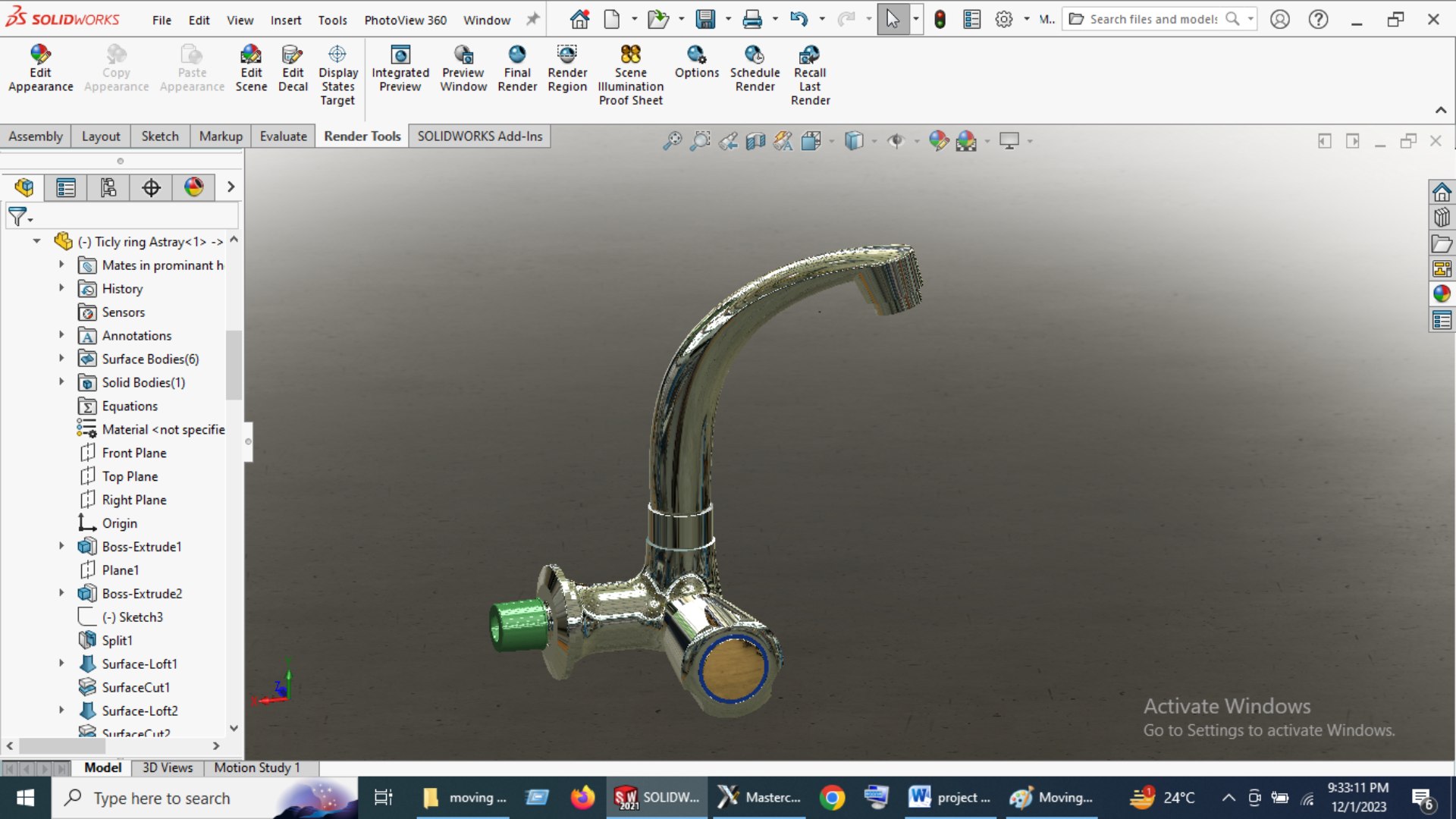The height and width of the screenshot is (819, 1456).
Task: Show more FeatureManager tabs arrow
Action: pyautogui.click(x=231, y=187)
